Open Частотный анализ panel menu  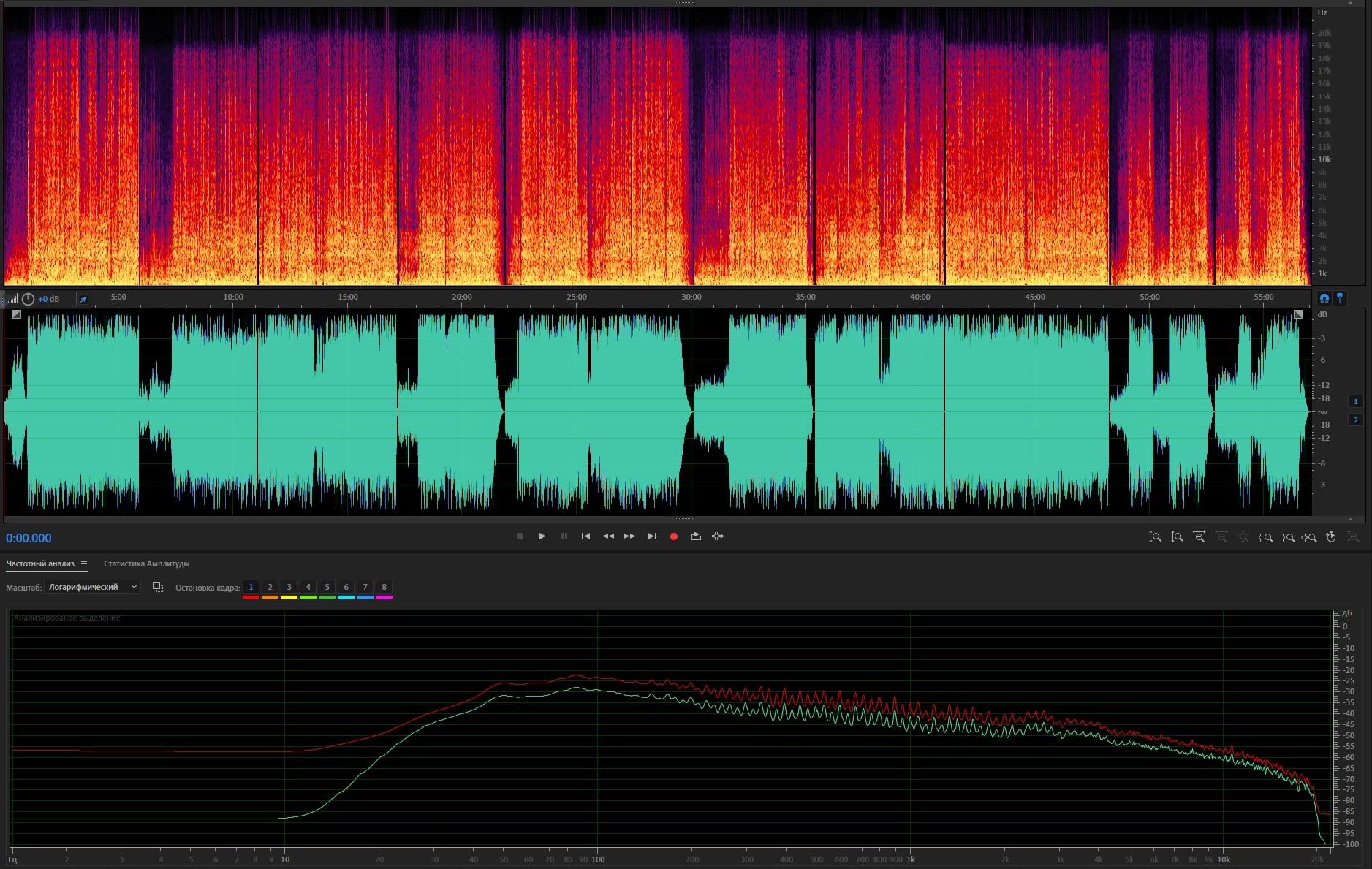[x=84, y=563]
